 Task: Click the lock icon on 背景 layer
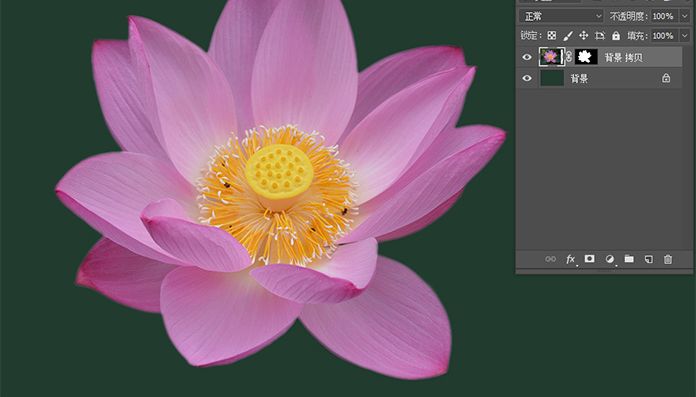click(x=666, y=78)
